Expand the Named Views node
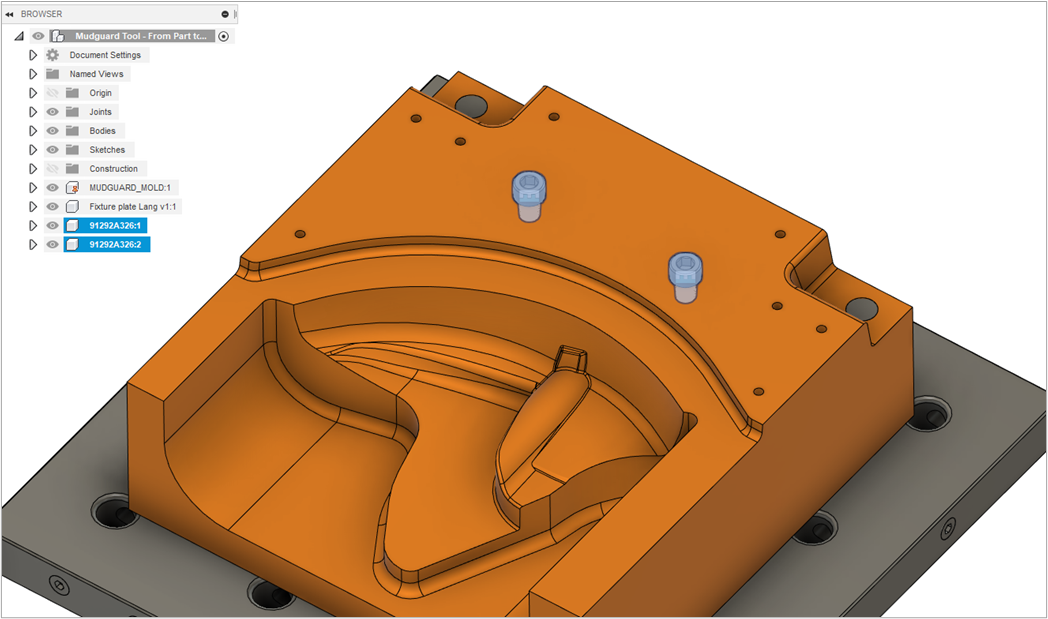Screen dimensions: 1048x619 33,74
